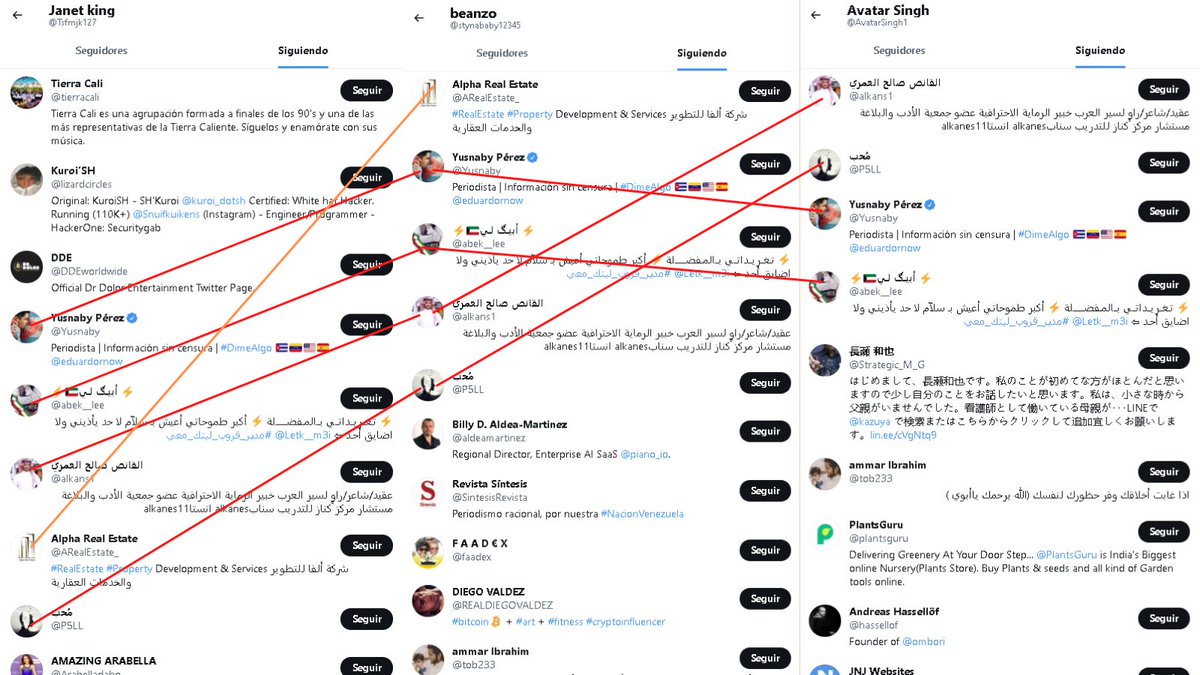Open Tierra Cali profile avatar
1200x675 pixels.
26,92
